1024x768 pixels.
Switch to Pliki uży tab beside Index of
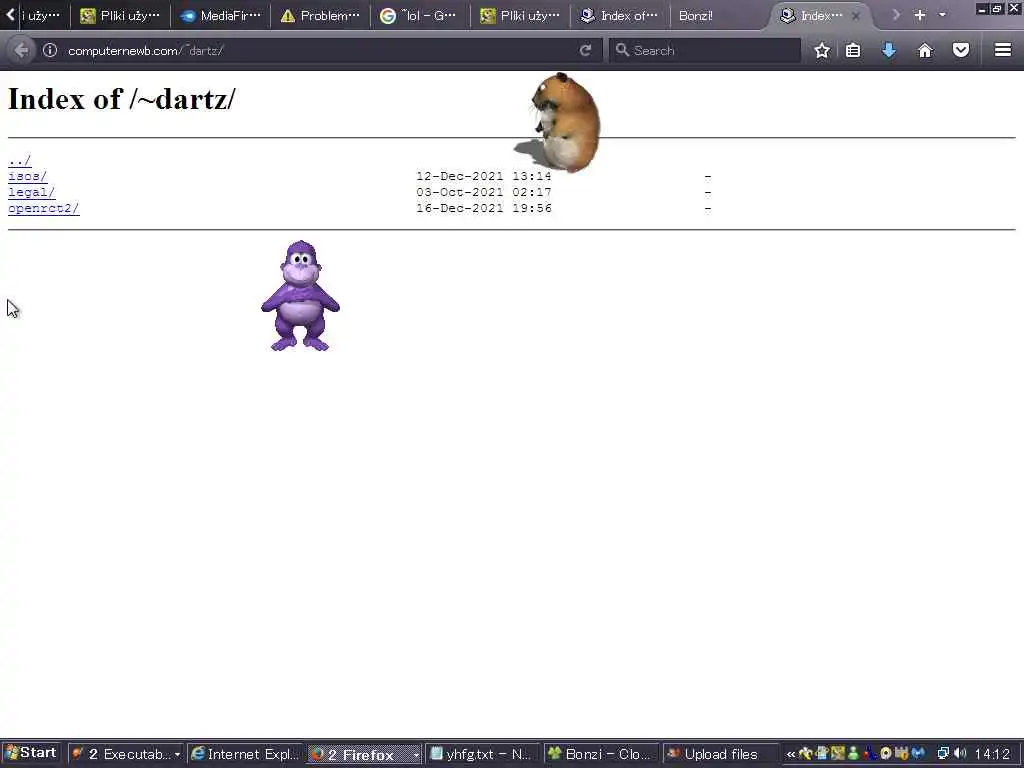point(520,16)
